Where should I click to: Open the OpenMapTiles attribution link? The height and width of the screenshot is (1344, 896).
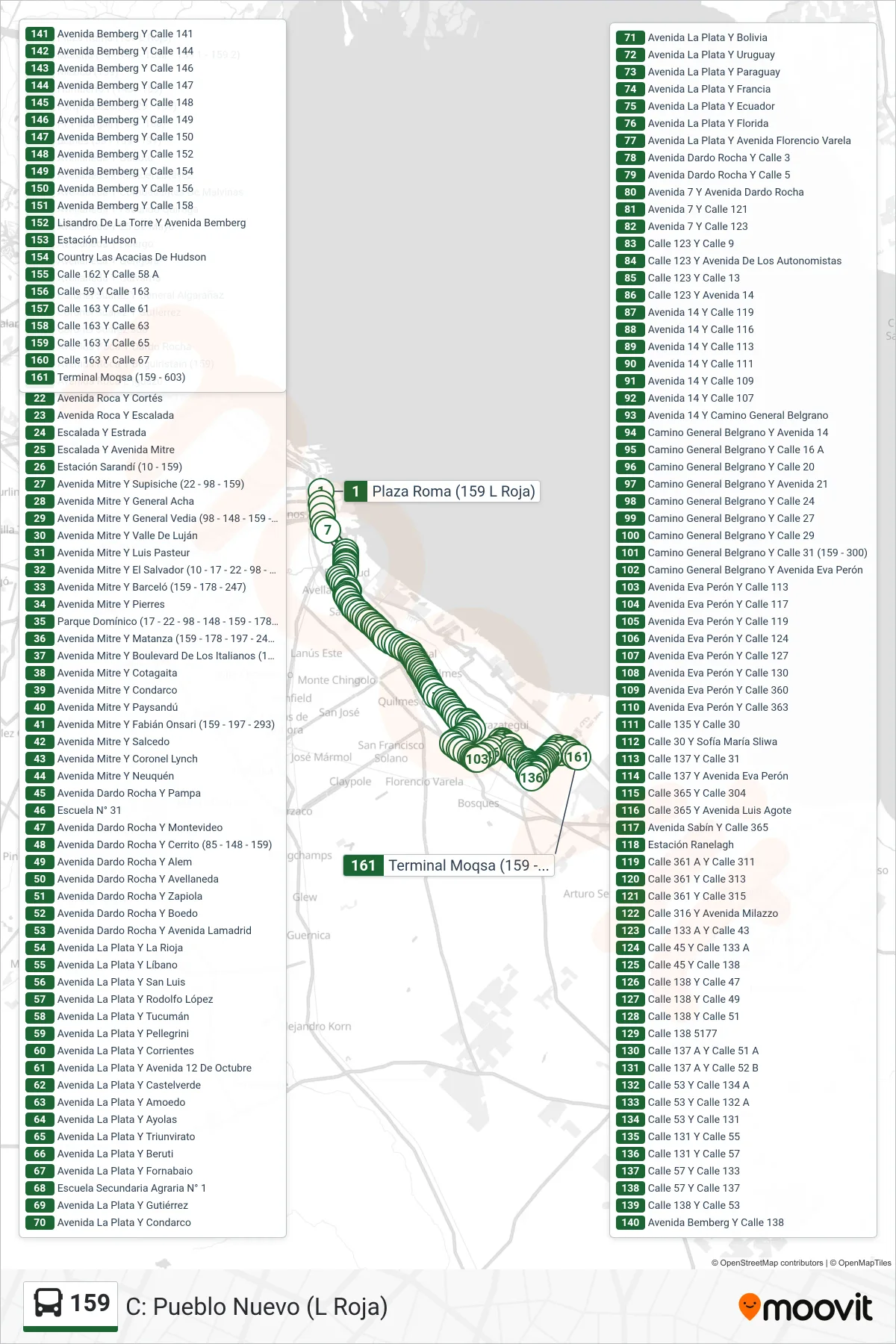(861, 1263)
